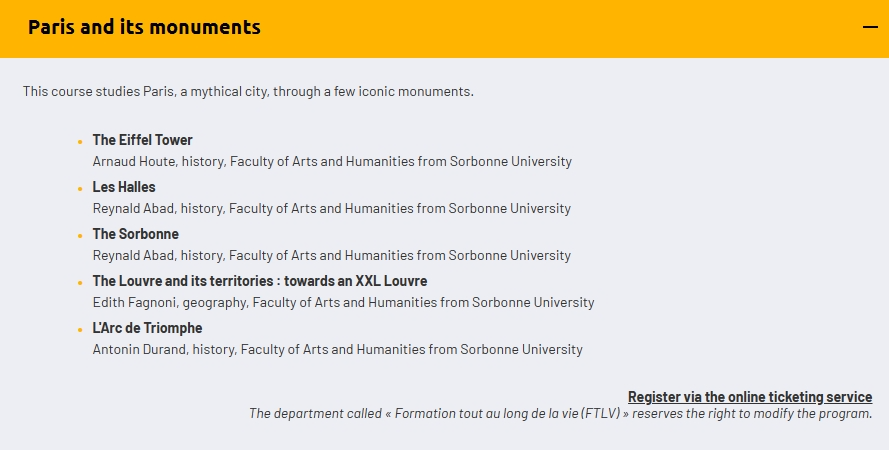Select the "Les Halles" course title
Screen dimensions: 889x450
tap(124, 187)
